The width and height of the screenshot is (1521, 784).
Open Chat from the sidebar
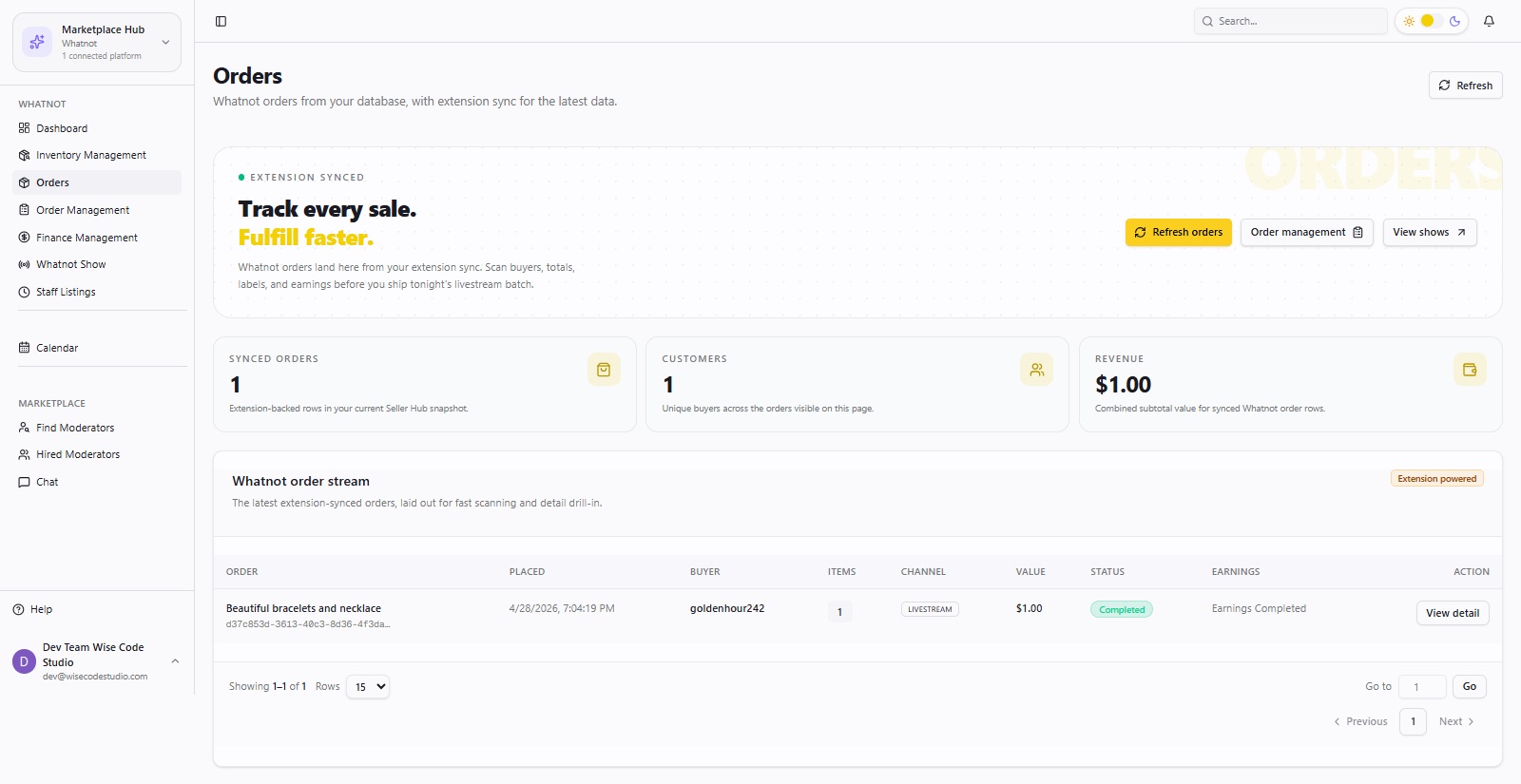point(97,482)
